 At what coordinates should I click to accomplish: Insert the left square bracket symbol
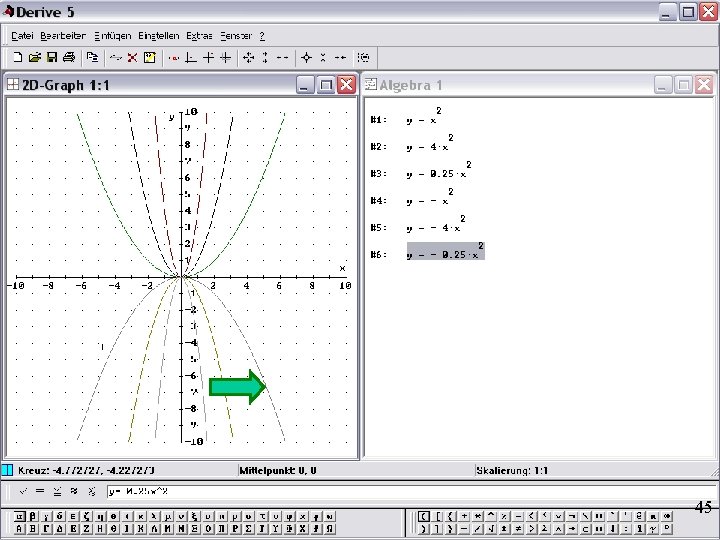click(x=437, y=516)
